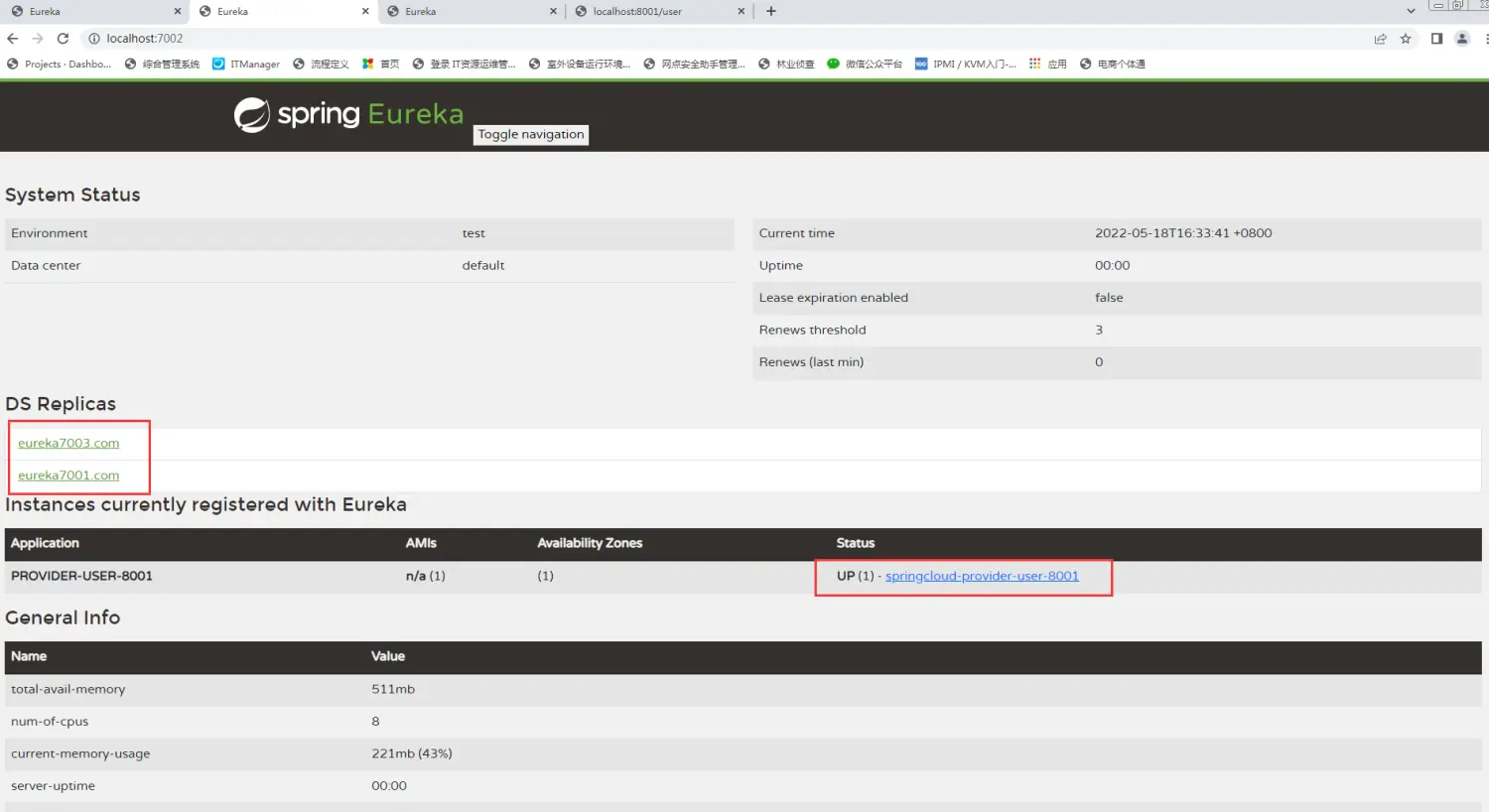1489x812 pixels.
Task: Click the Toggle navigation button
Action: click(x=531, y=134)
